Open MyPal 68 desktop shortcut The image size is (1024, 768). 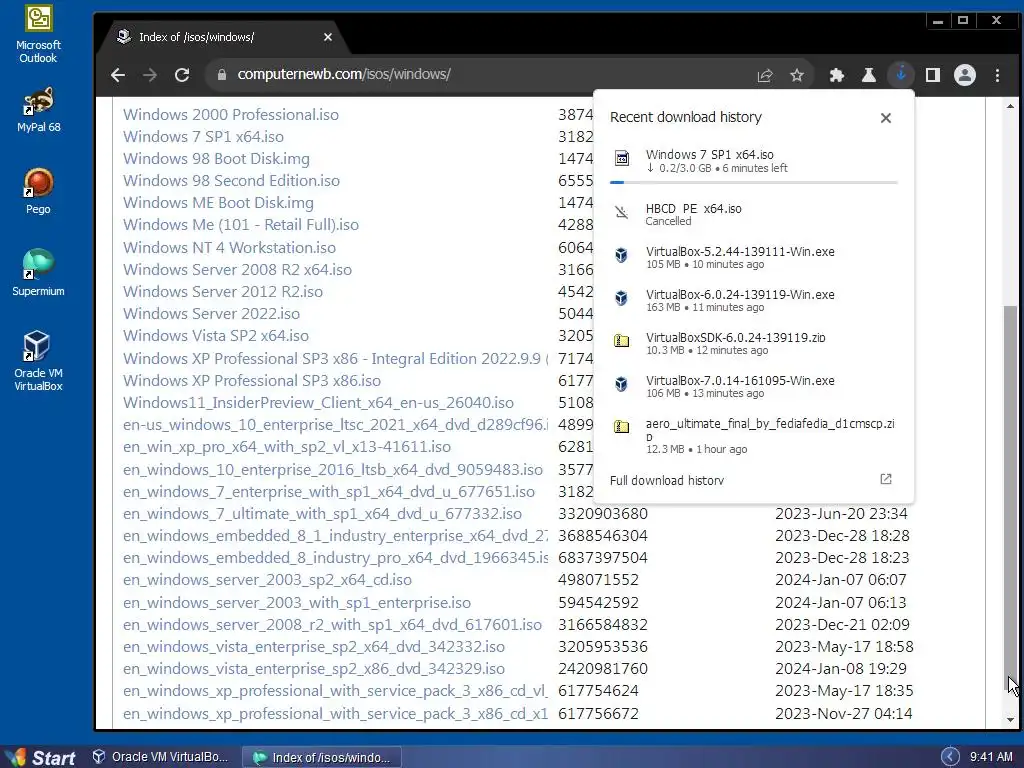click(x=39, y=110)
